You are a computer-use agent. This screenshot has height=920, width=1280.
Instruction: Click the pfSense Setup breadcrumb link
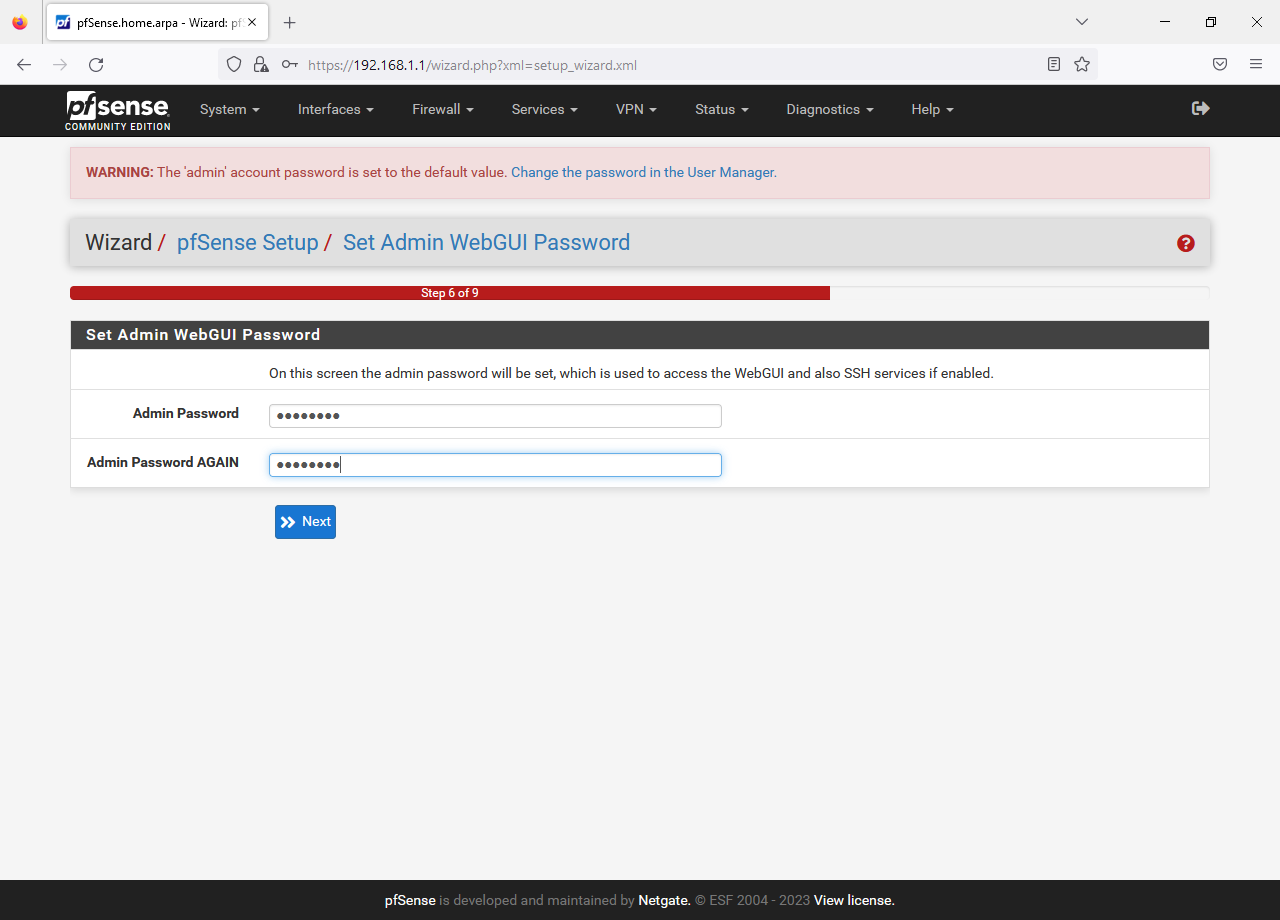247,243
